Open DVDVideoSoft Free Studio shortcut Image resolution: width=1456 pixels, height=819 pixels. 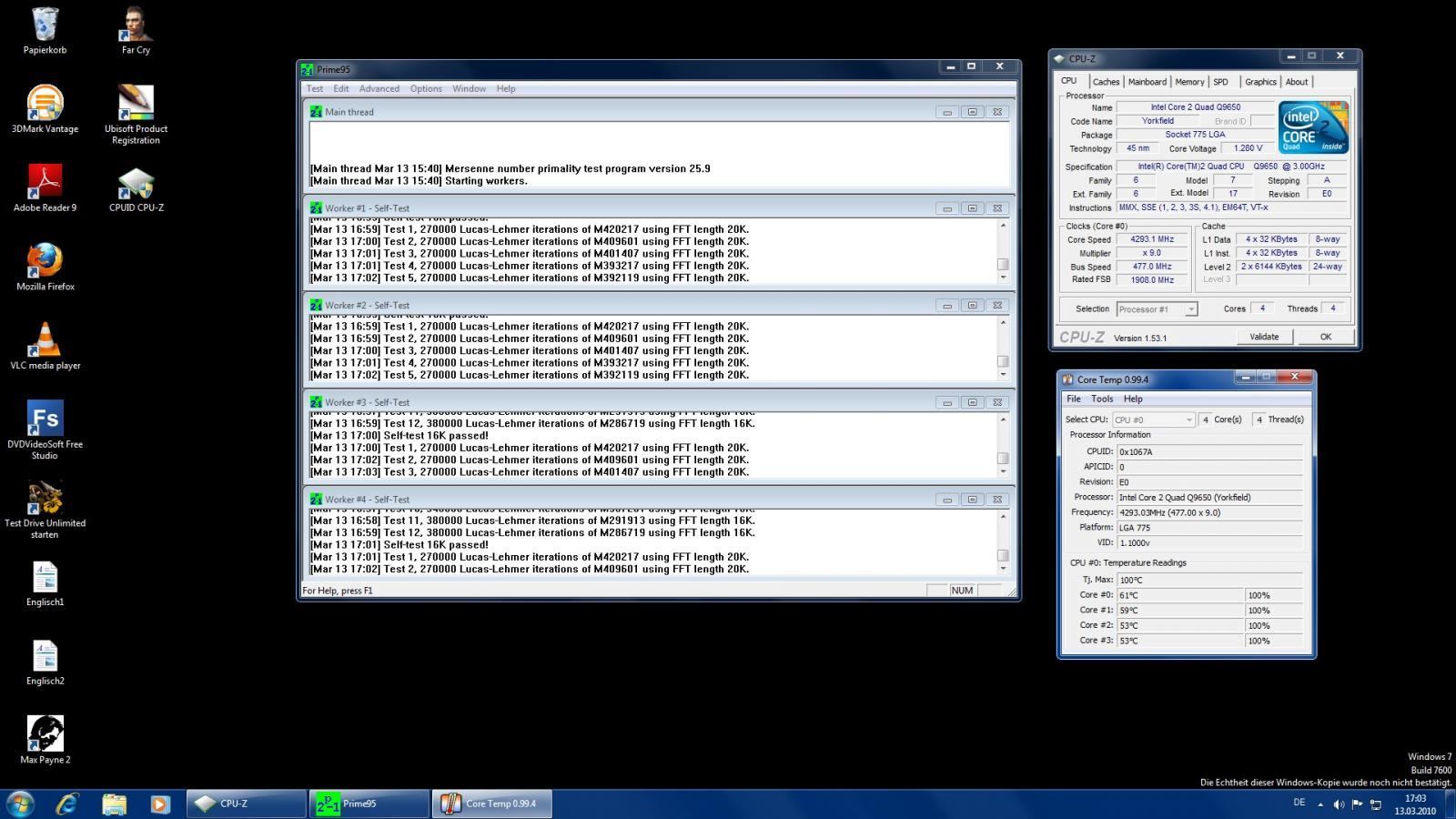coord(45,419)
